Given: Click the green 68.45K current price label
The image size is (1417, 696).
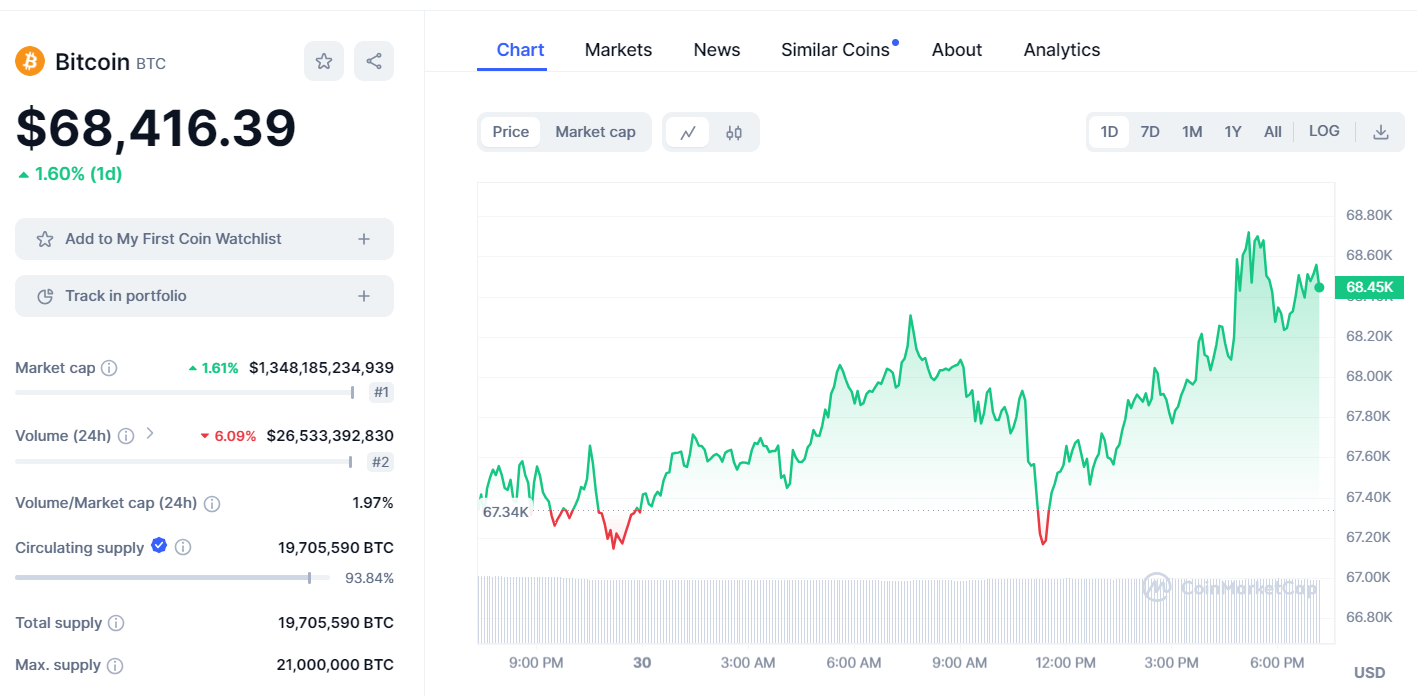Looking at the screenshot, I should [1368, 288].
